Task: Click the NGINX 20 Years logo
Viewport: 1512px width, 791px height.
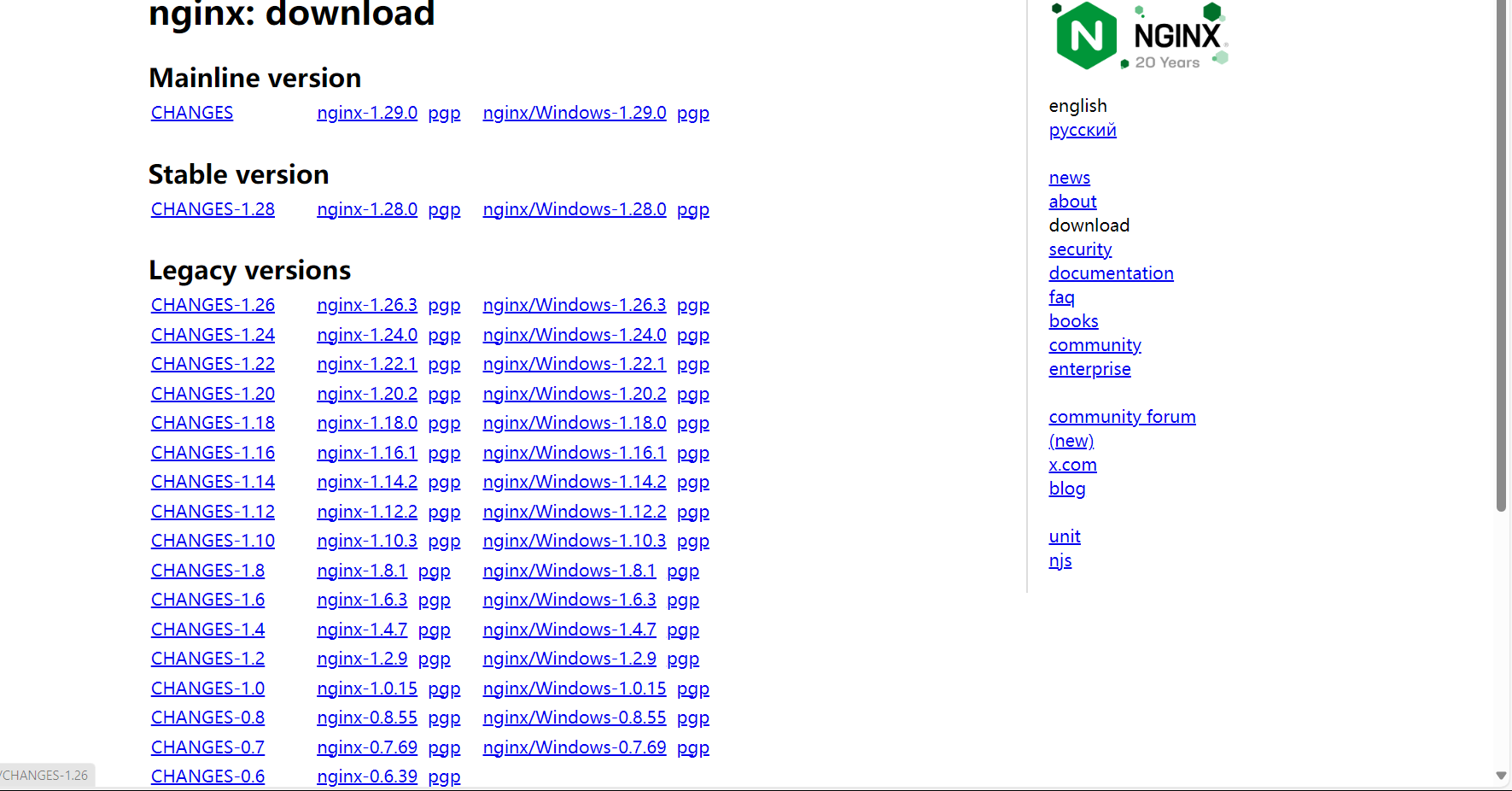Action: pyautogui.click(x=1140, y=36)
